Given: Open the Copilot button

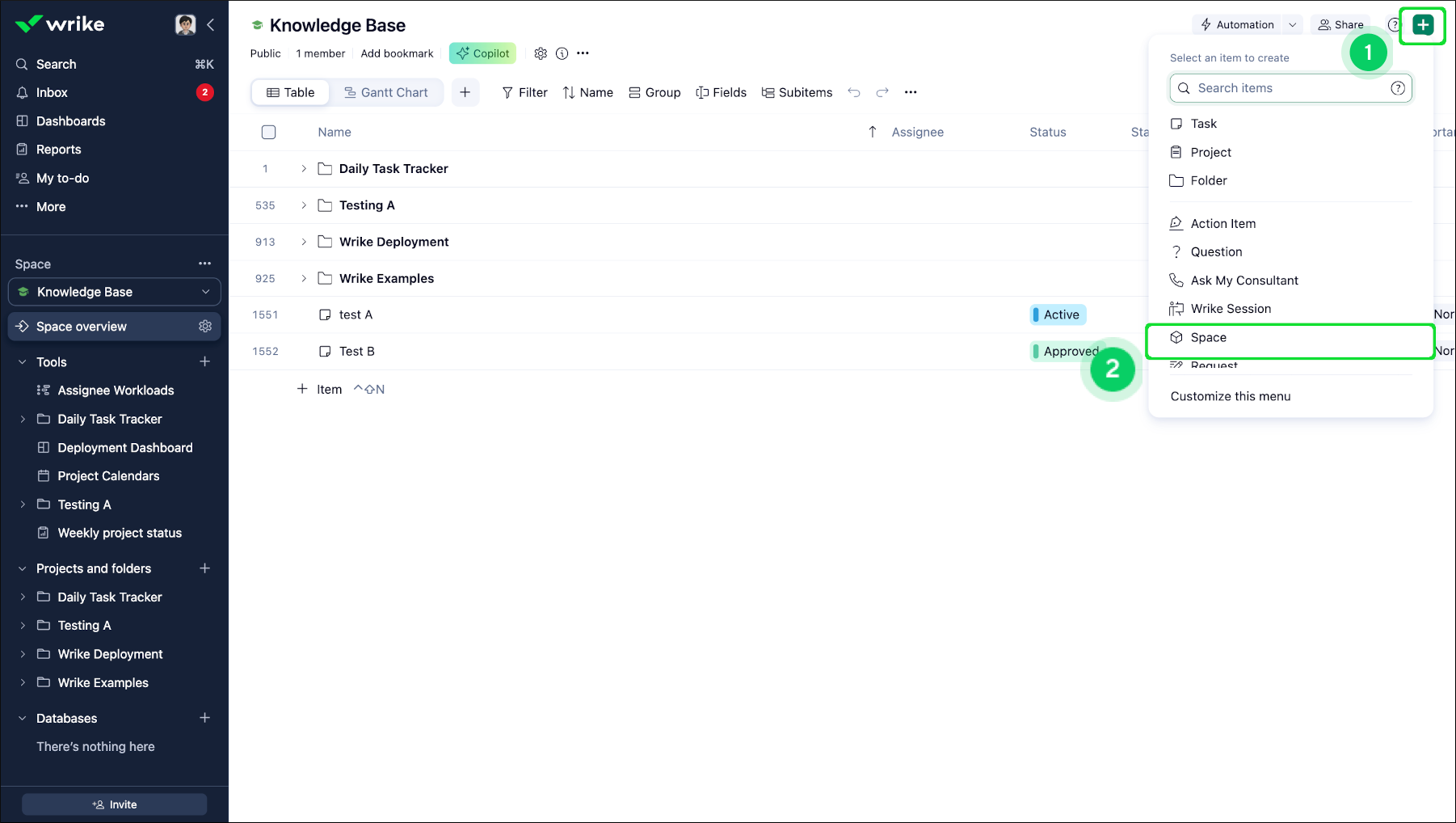Looking at the screenshot, I should pos(482,53).
